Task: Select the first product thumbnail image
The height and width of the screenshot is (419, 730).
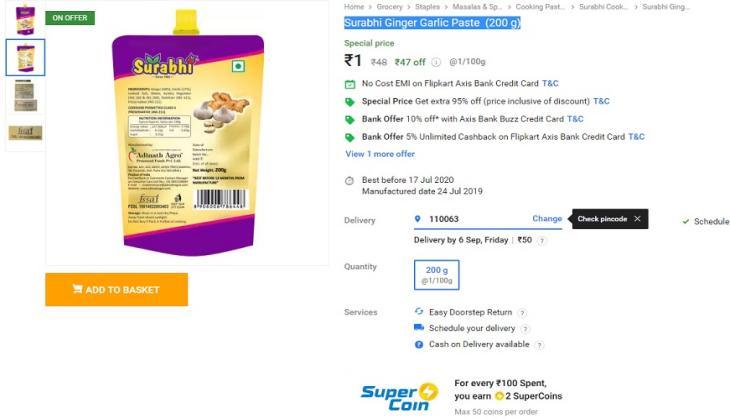Action: click(x=25, y=20)
